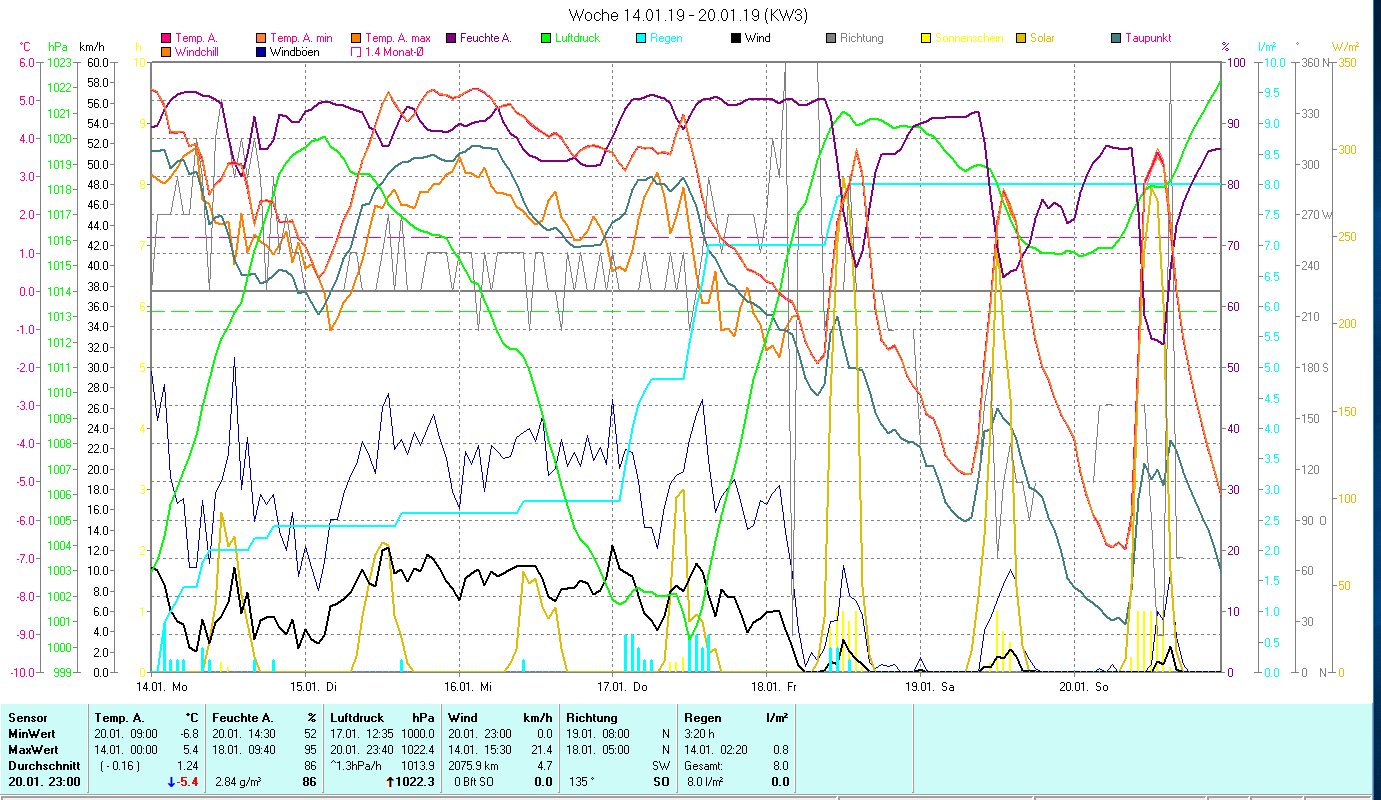
Task: Click the yellow Sonnenschein legend swatch
Action: point(925,38)
